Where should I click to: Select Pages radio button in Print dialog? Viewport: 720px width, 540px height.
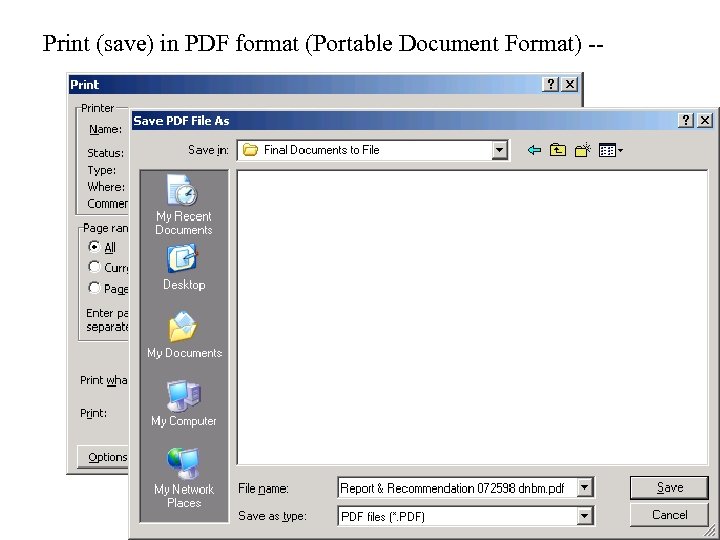[x=94, y=288]
